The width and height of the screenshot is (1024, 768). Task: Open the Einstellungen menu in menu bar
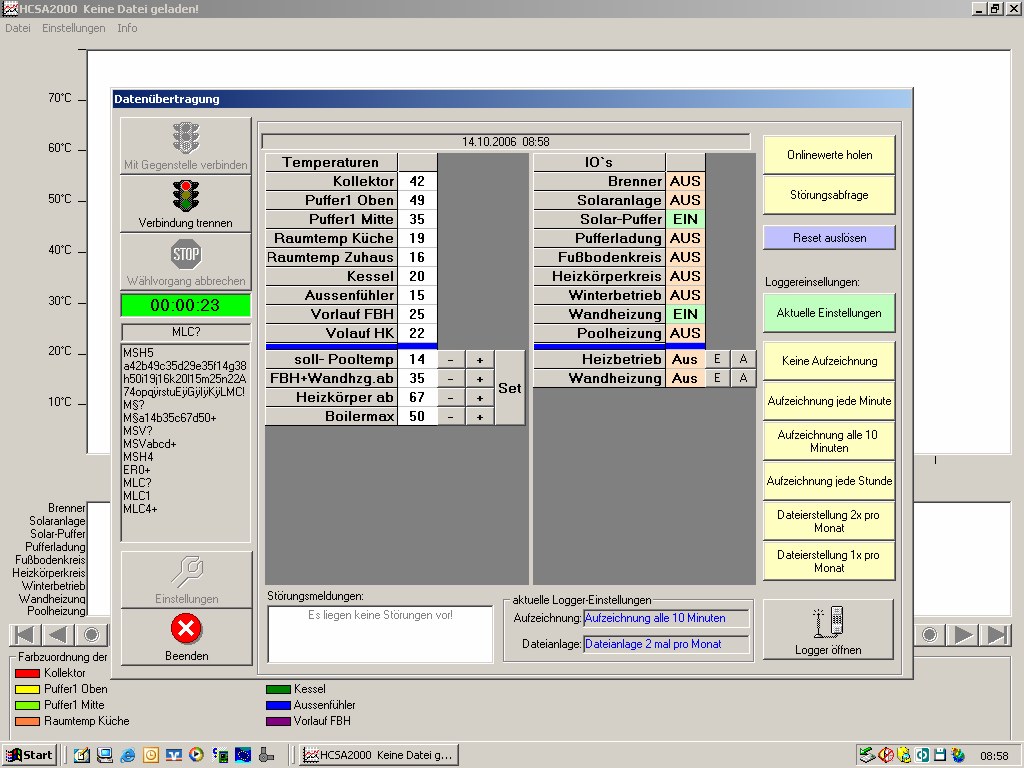point(73,28)
